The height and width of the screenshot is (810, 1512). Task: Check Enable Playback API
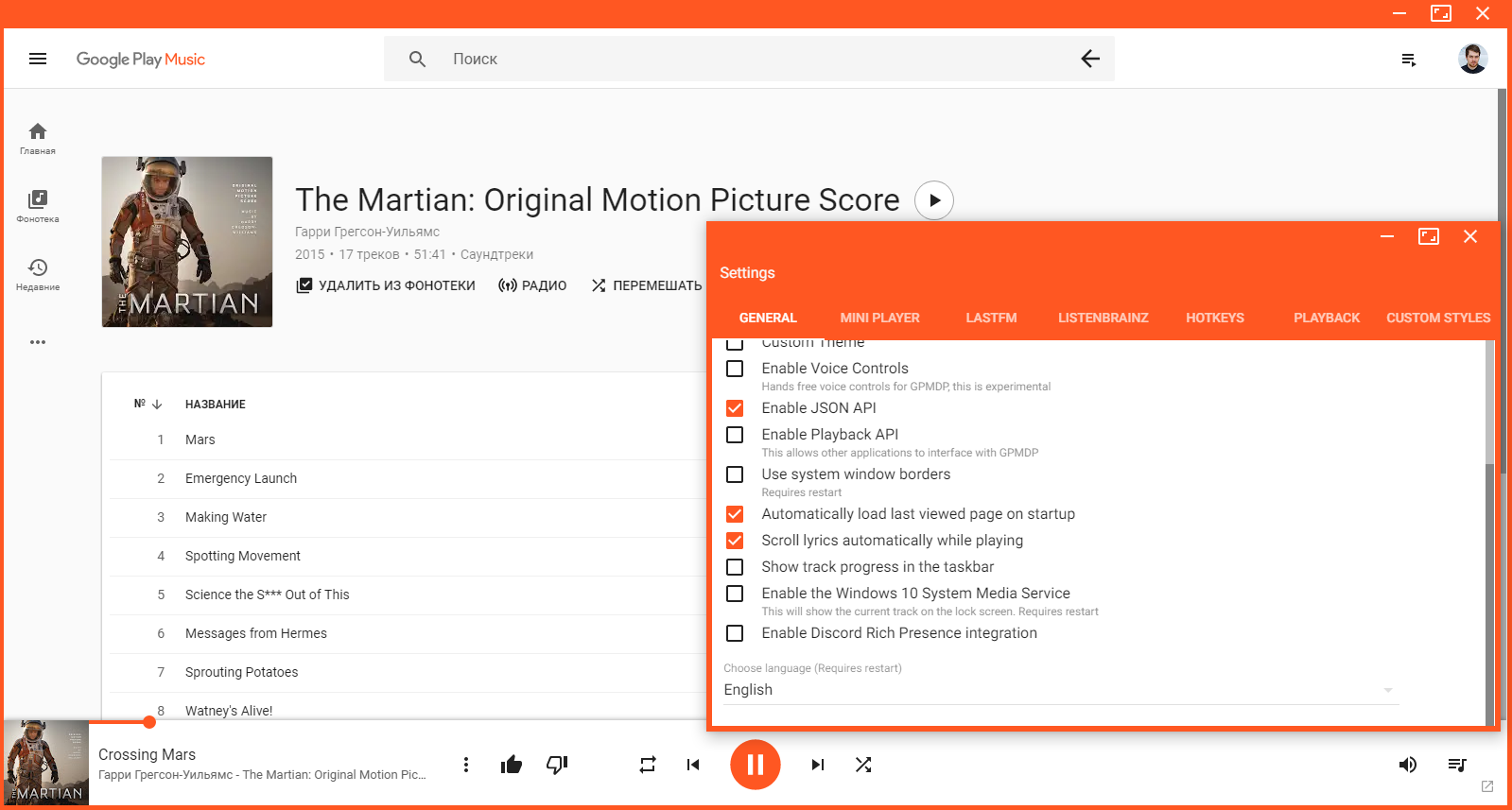click(735, 435)
